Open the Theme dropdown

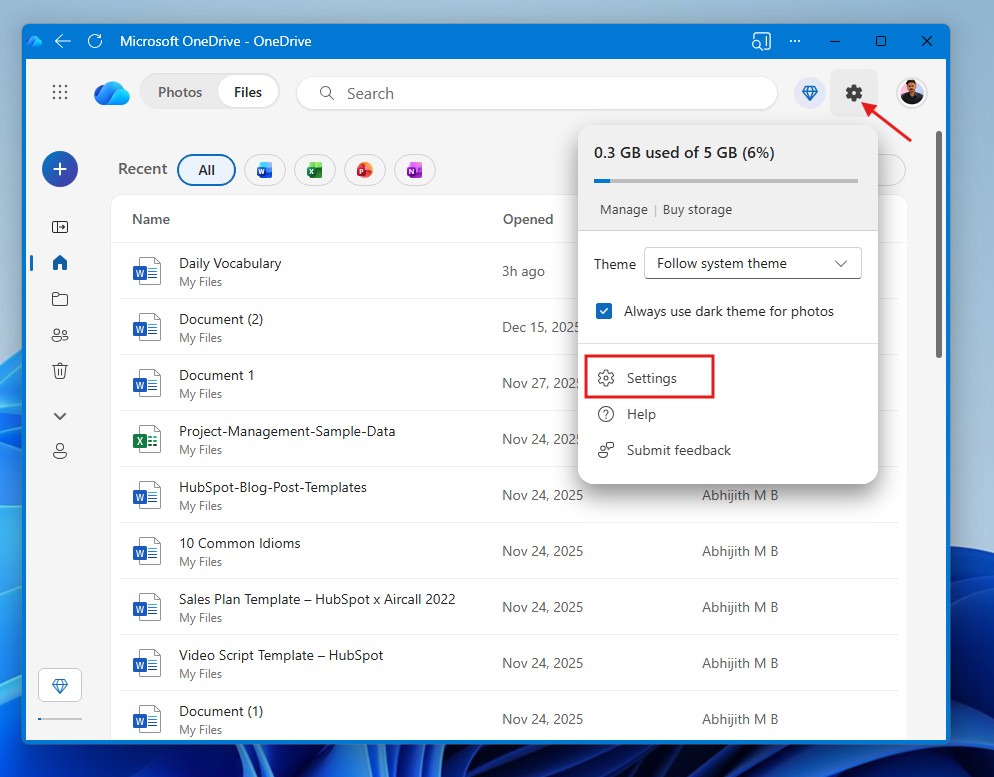752,263
